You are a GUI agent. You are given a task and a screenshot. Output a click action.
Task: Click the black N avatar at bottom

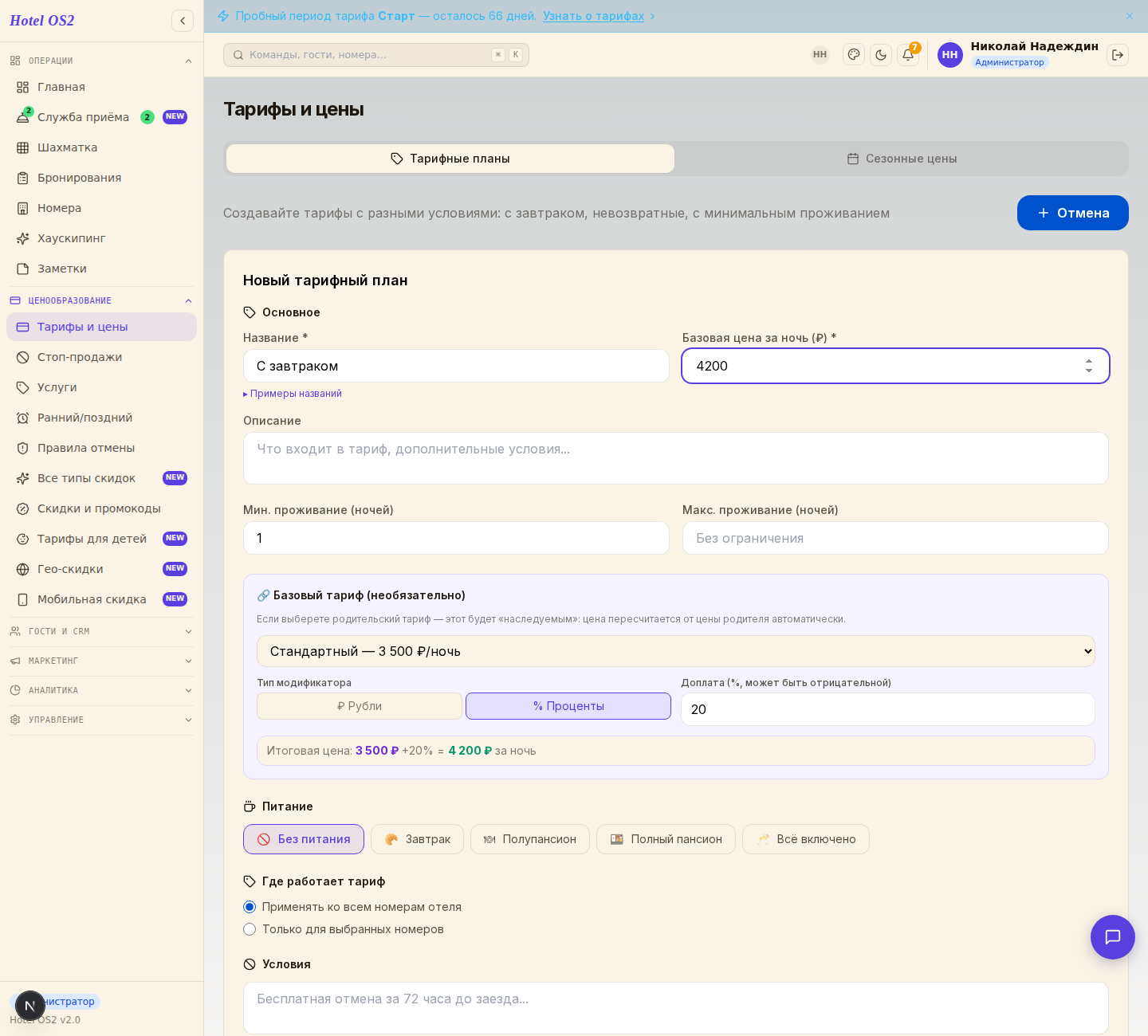30,1006
